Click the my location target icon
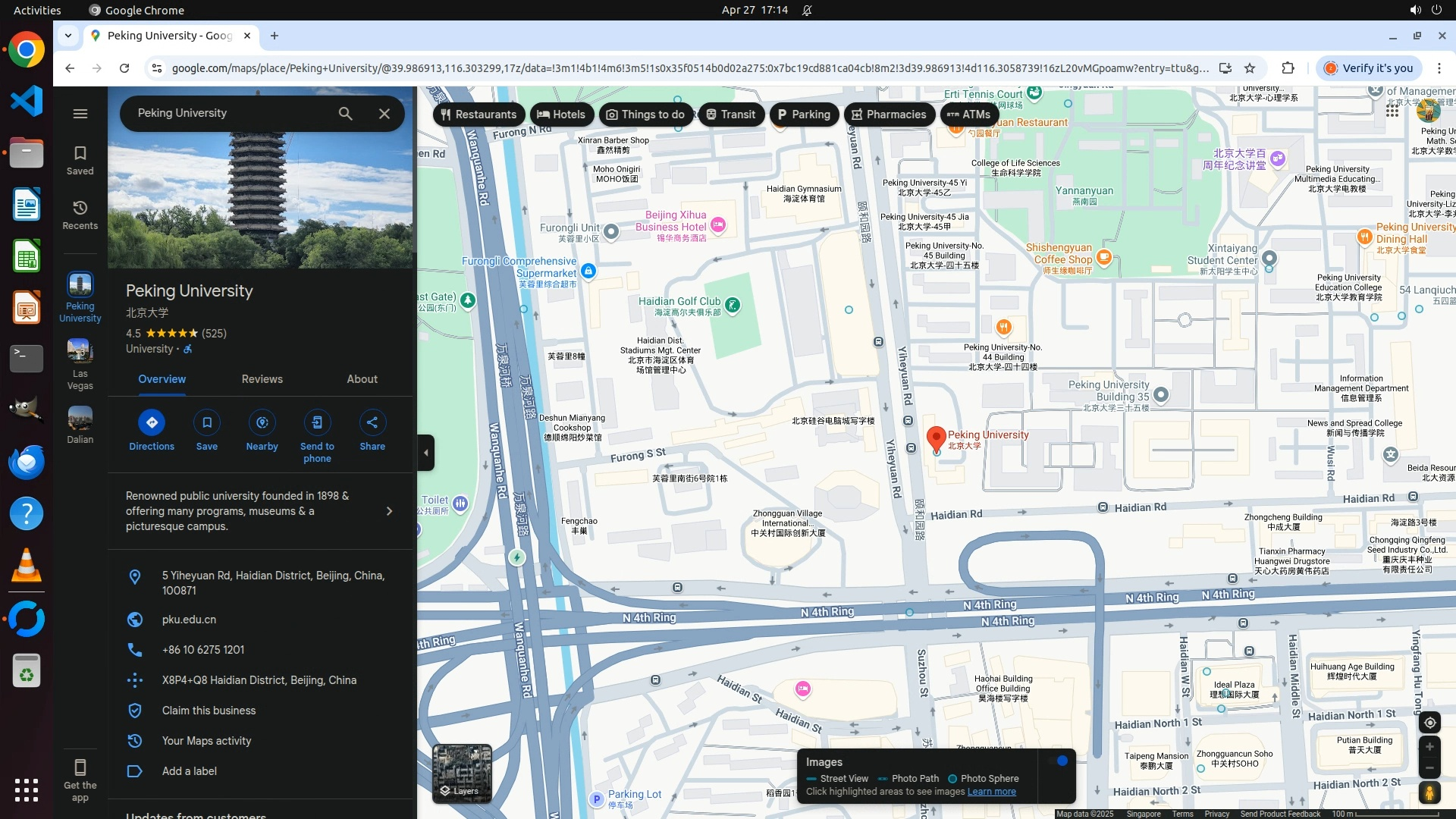1456x819 pixels. pyautogui.click(x=1429, y=723)
